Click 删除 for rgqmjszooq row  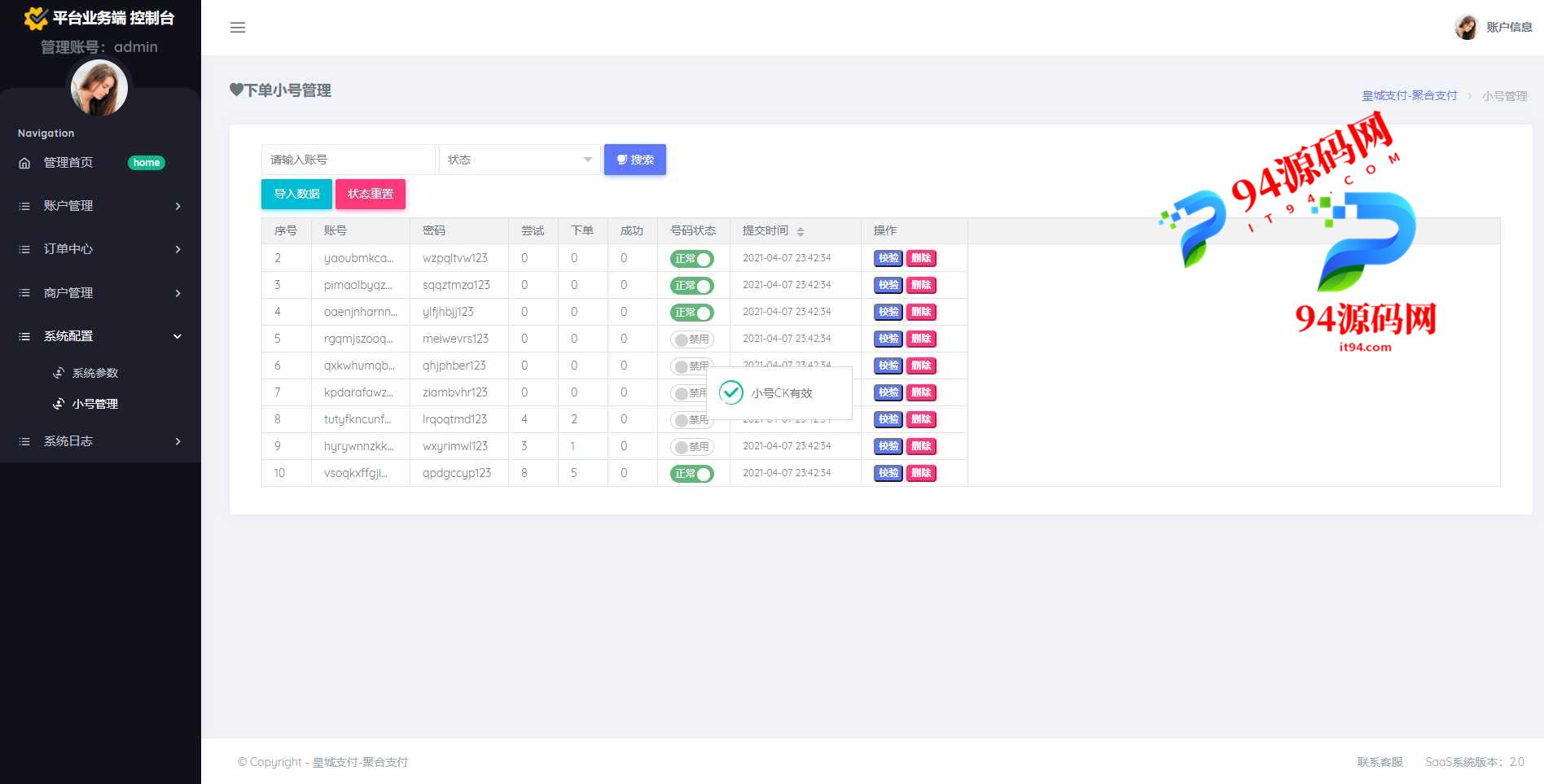tap(921, 339)
